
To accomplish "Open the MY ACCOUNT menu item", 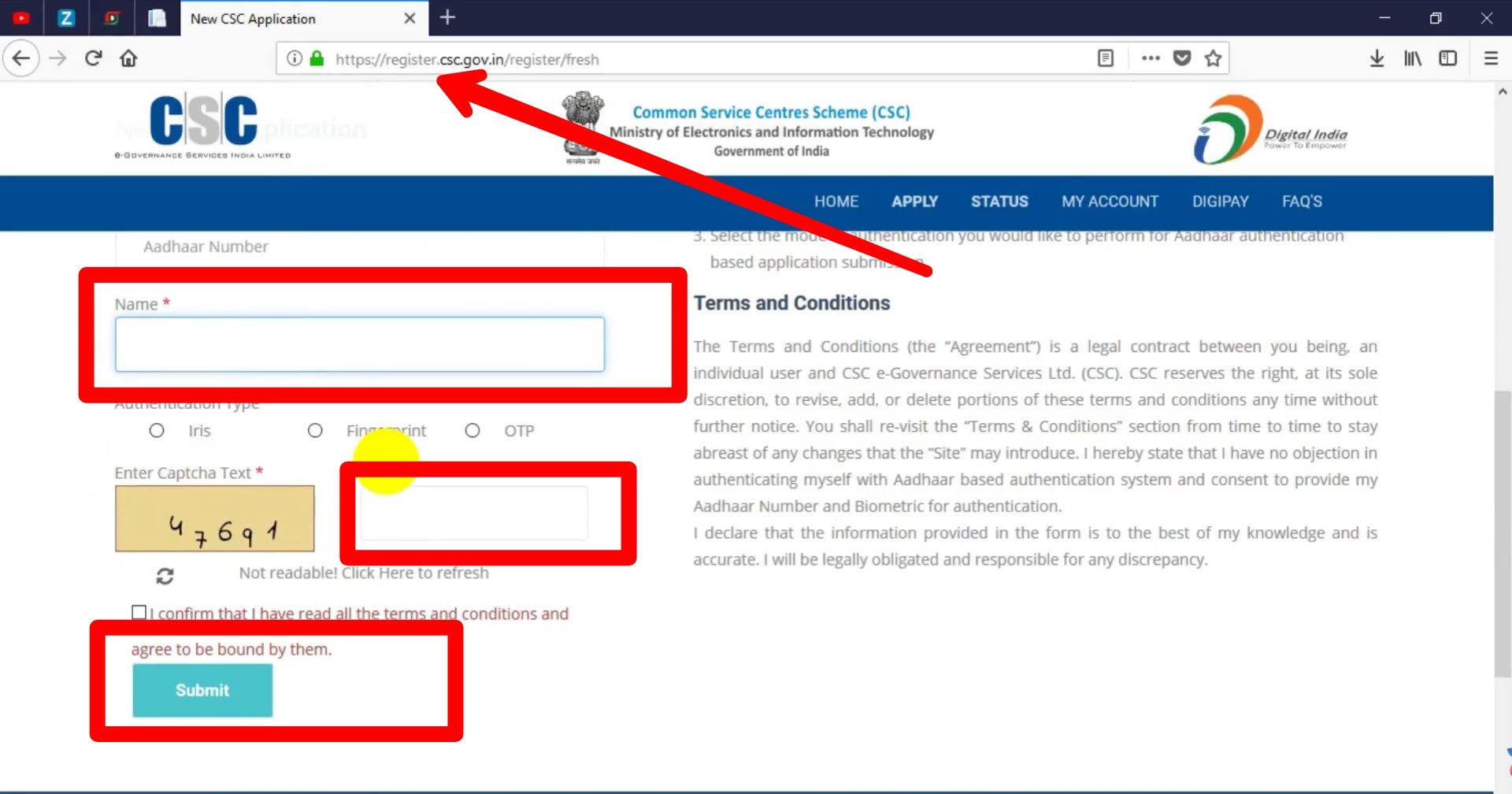I will coord(1110,202).
